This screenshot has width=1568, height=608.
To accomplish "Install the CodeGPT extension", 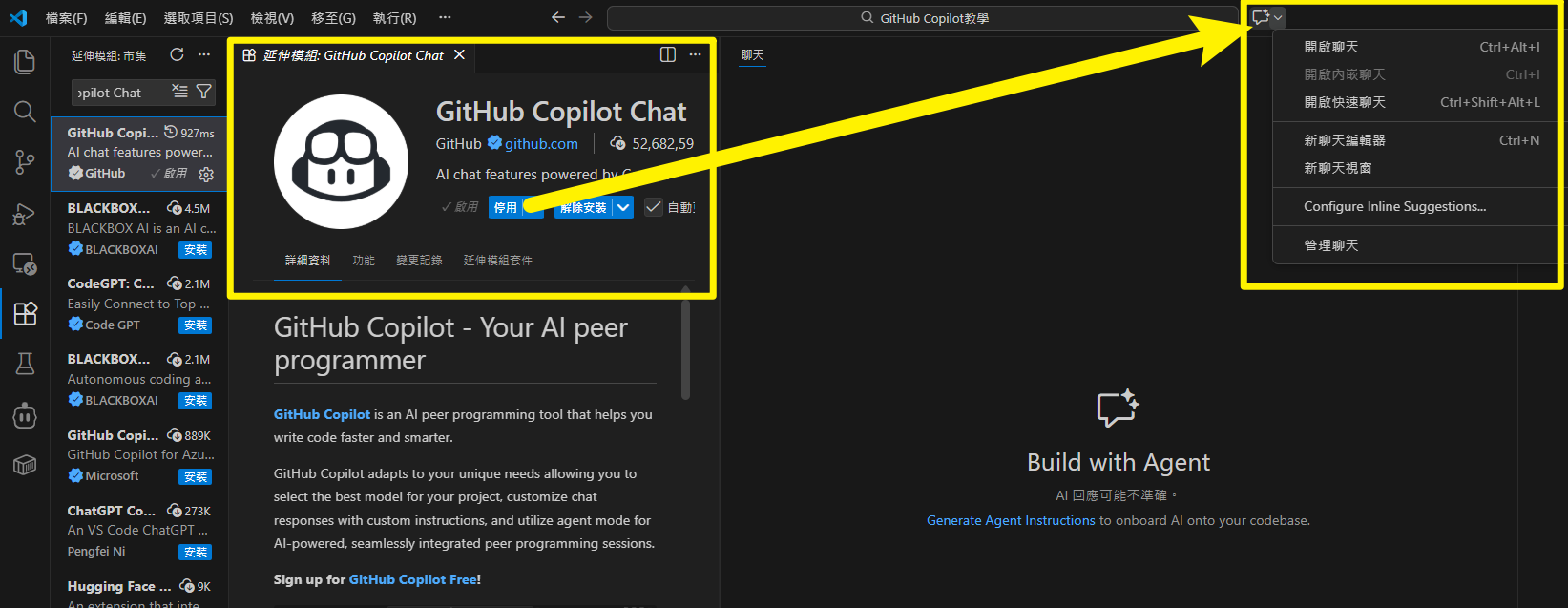I will (x=196, y=325).
